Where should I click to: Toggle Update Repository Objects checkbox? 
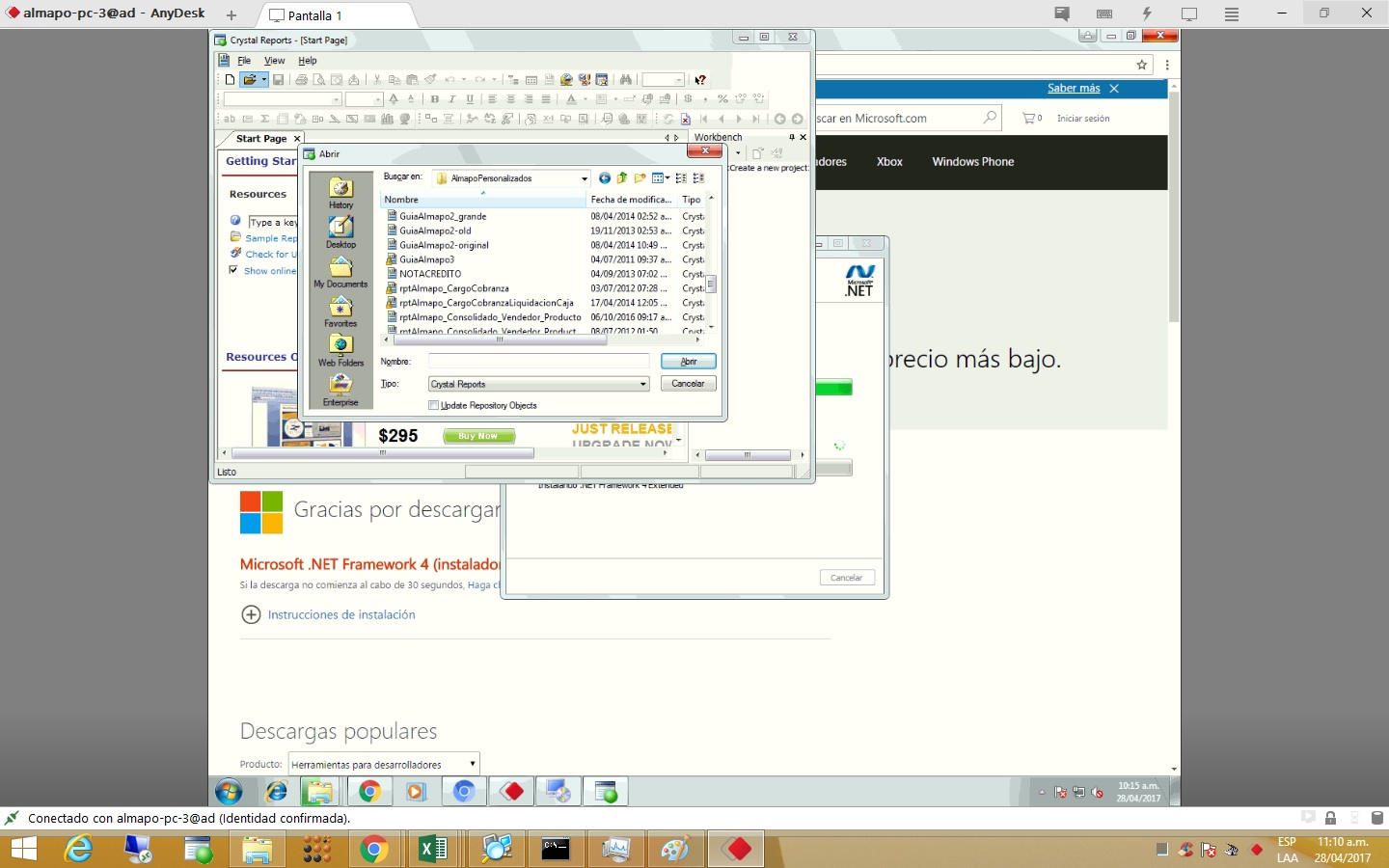(x=434, y=406)
